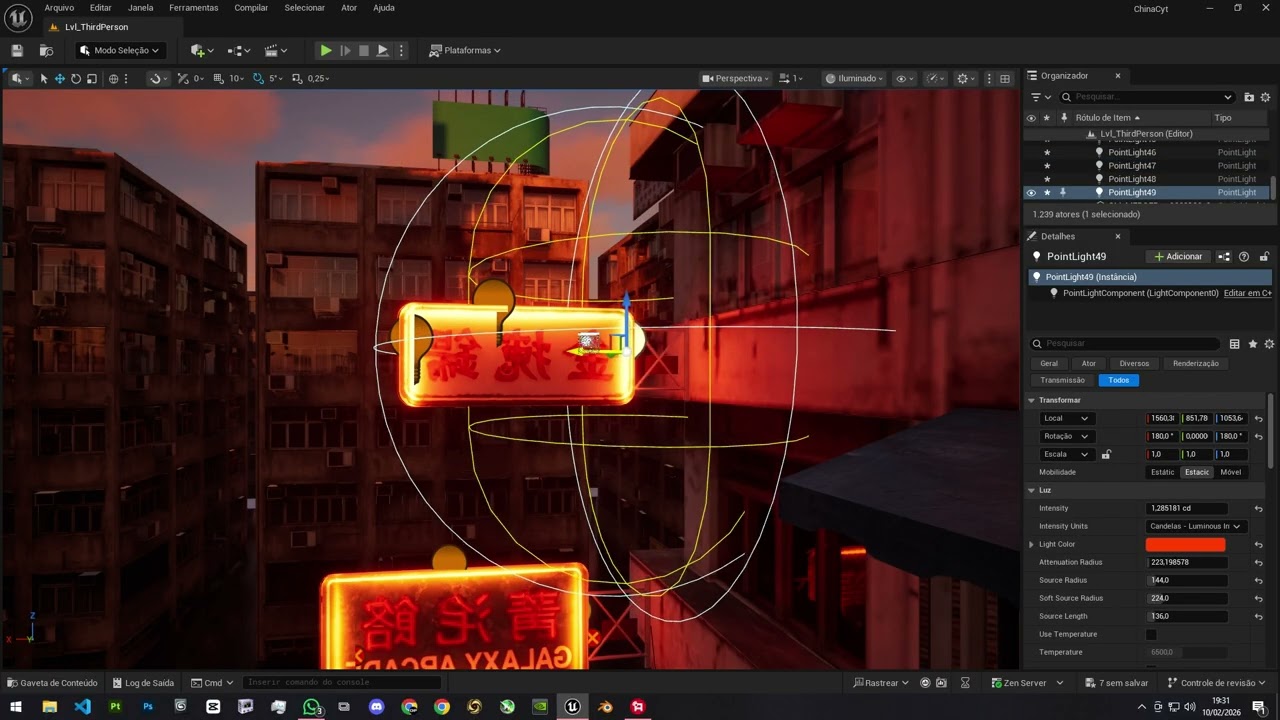Viewport: 1280px width, 720px height.
Task: Open the Janela menu
Action: 141,7
